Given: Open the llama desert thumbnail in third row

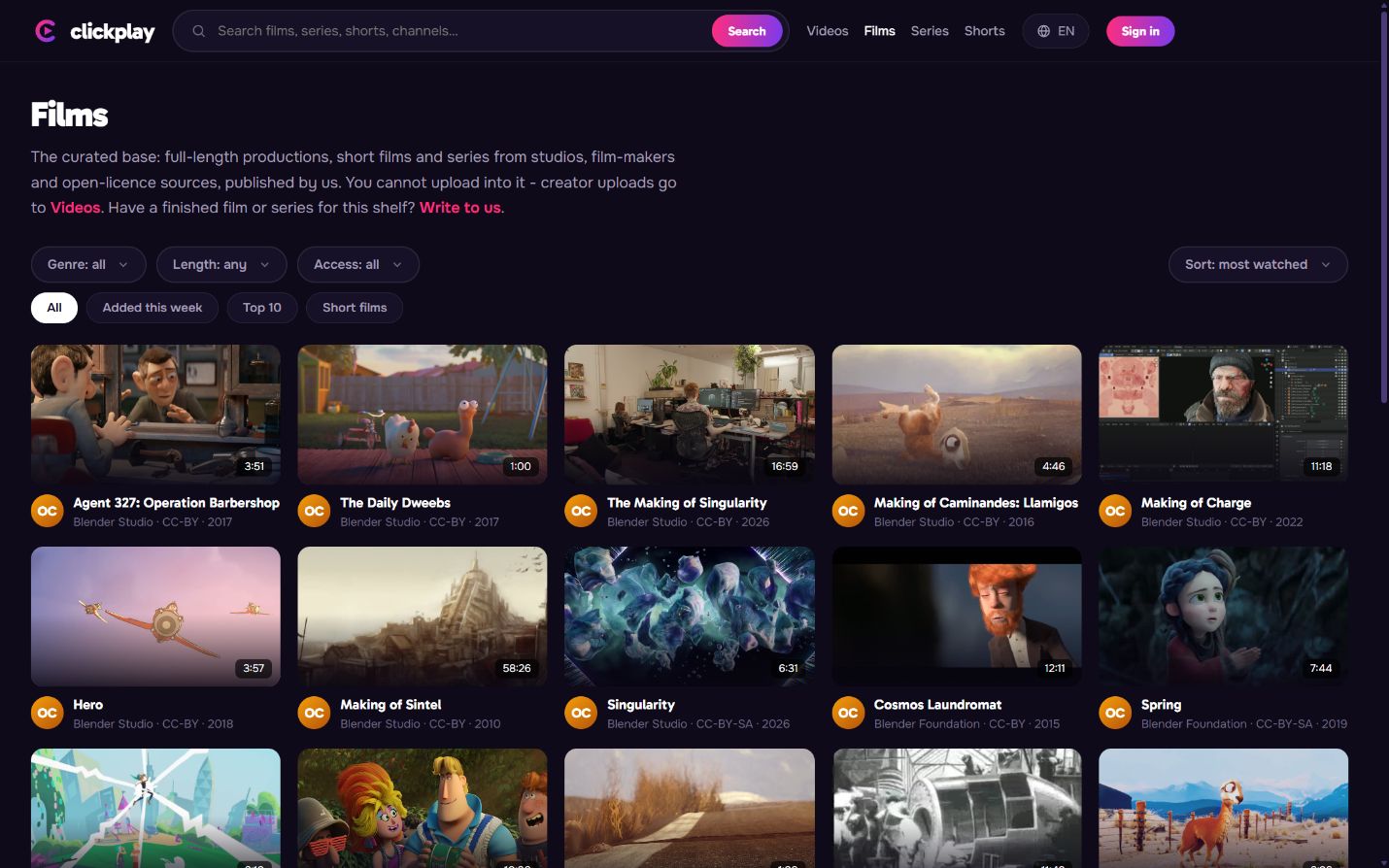Looking at the screenshot, I should click(1223, 808).
